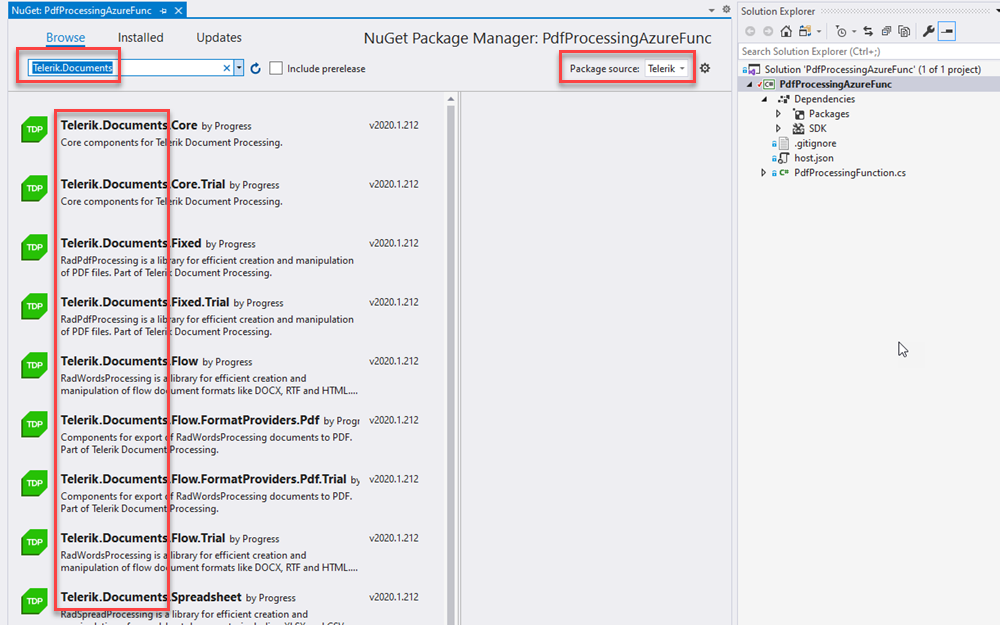
Task: Click the Home icon in Solution Explorer
Action: [x=786, y=31]
